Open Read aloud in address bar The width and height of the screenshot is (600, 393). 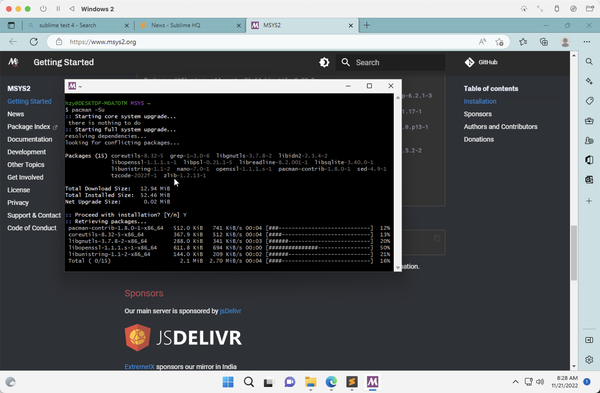483,42
